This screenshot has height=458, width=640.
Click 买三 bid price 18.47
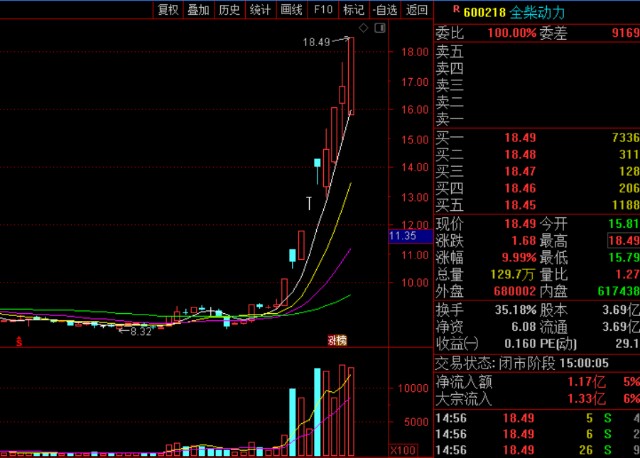[520, 171]
